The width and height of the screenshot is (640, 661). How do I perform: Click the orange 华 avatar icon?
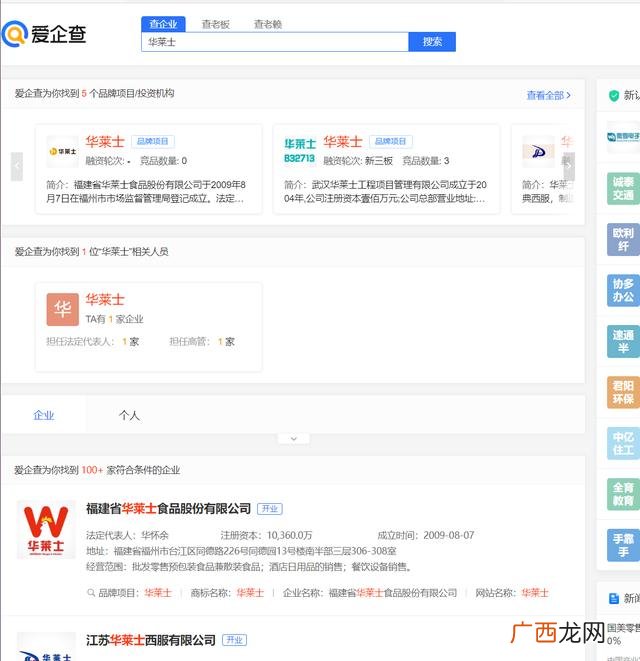[62, 309]
